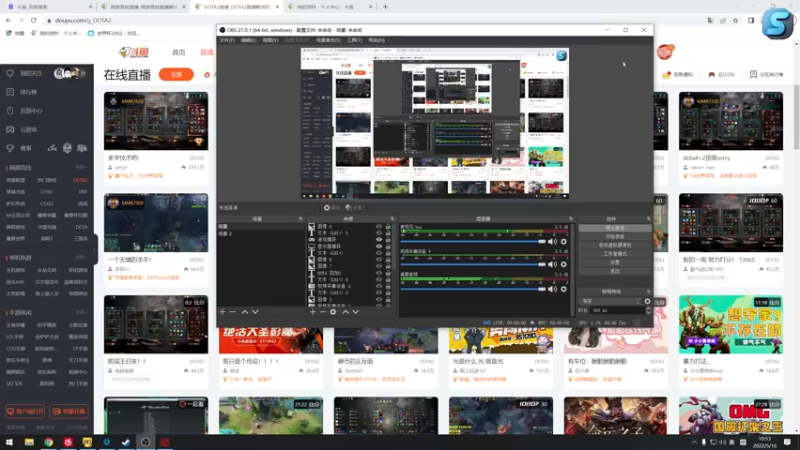Show hidden icons in system tray
Image resolution: width=800 pixels, height=450 pixels.
coord(694,442)
